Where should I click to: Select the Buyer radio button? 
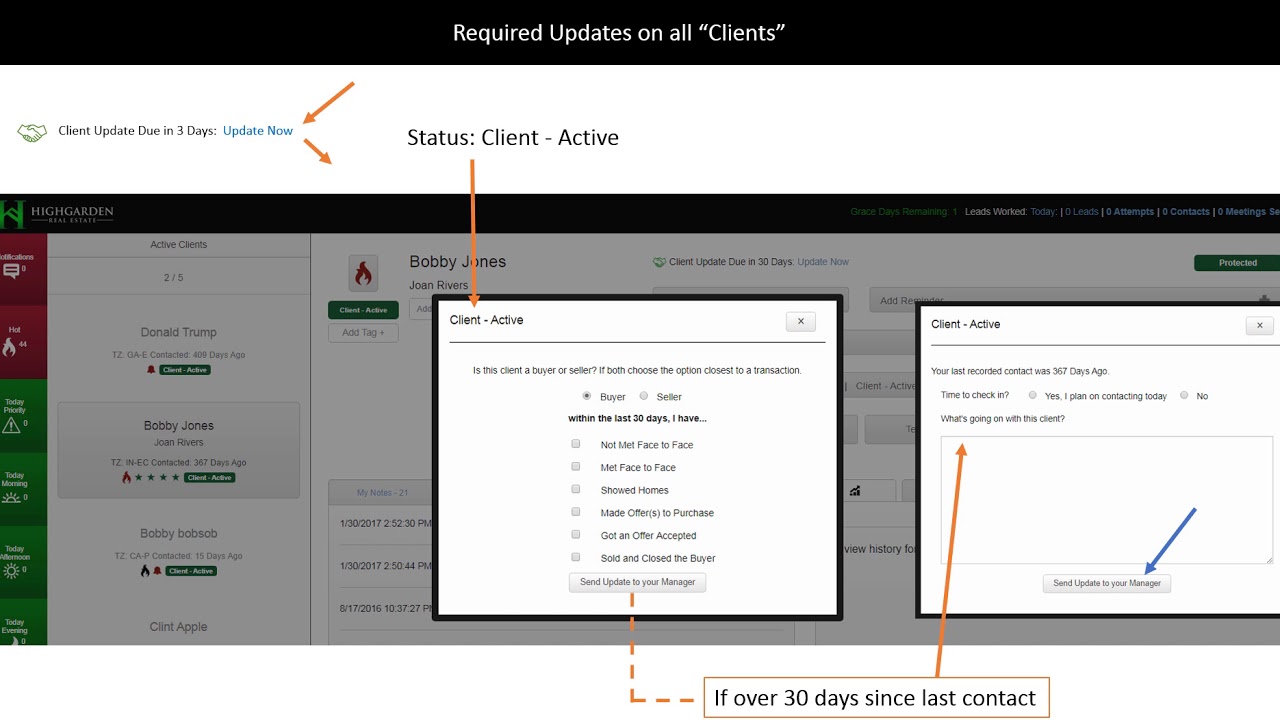(586, 396)
